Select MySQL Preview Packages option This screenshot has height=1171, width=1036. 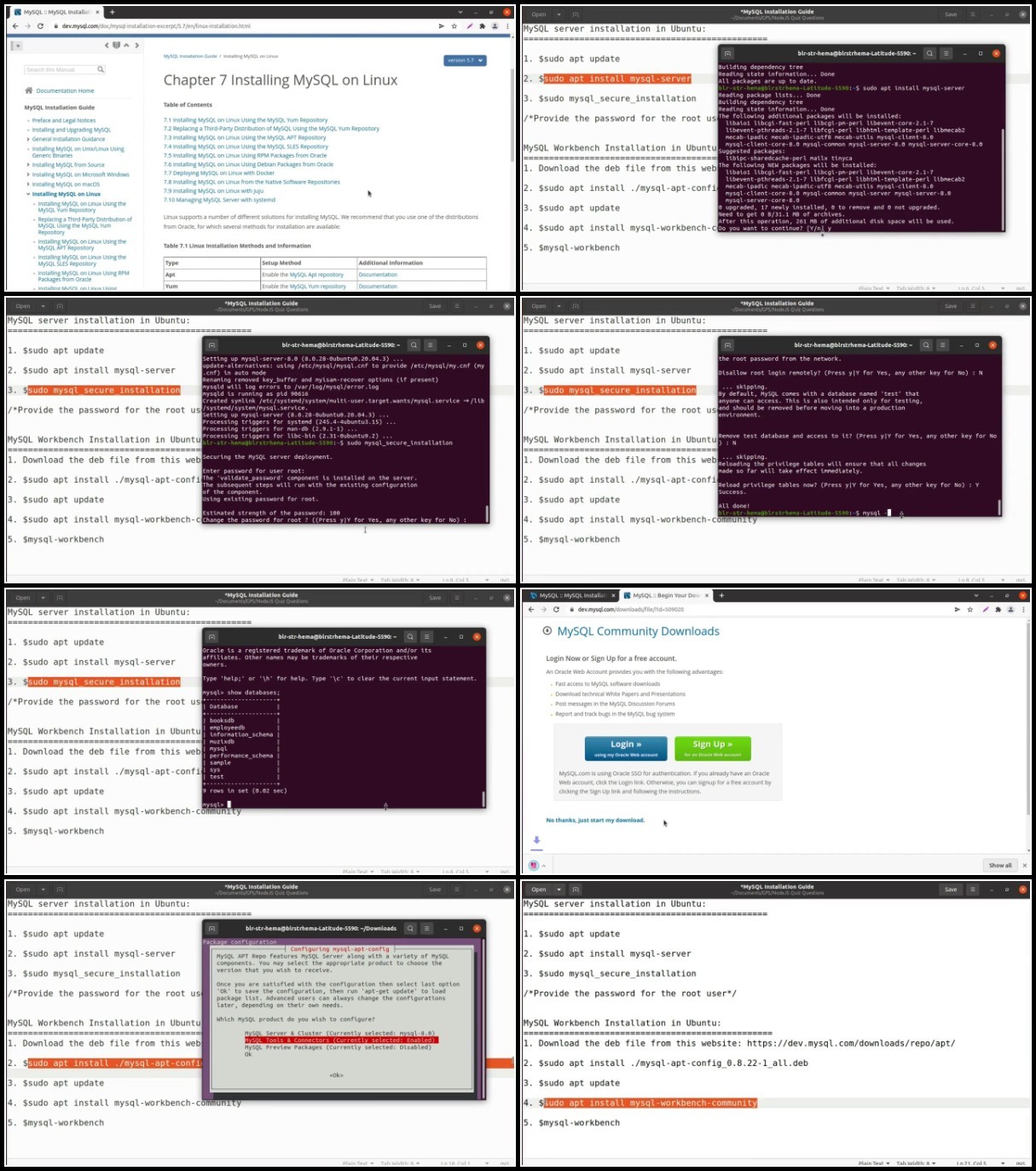point(338,1047)
